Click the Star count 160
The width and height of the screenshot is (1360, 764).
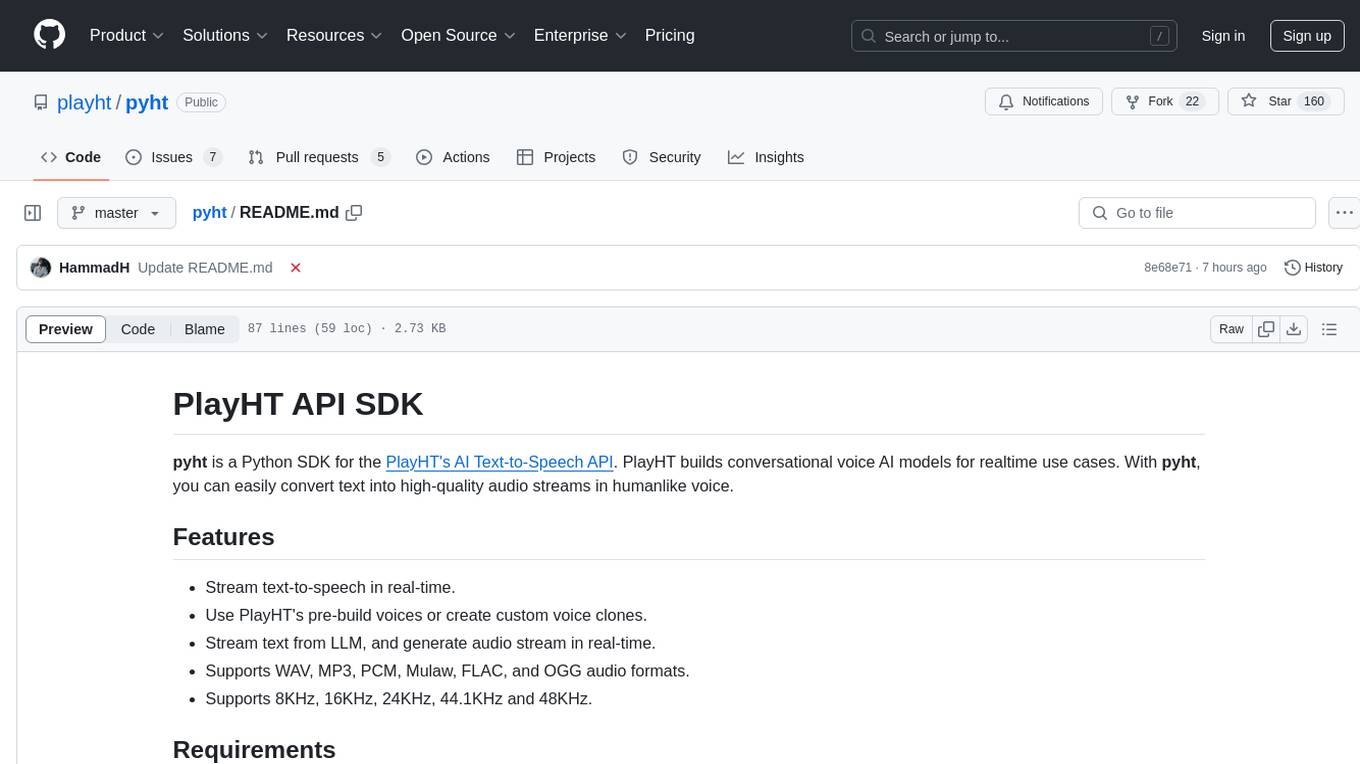[x=1314, y=102]
